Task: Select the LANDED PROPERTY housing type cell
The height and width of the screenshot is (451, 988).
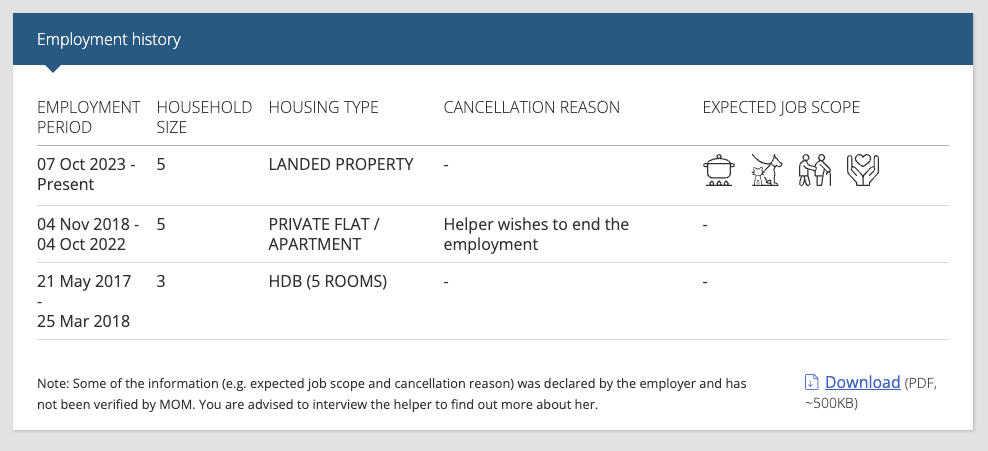Action: coord(341,164)
